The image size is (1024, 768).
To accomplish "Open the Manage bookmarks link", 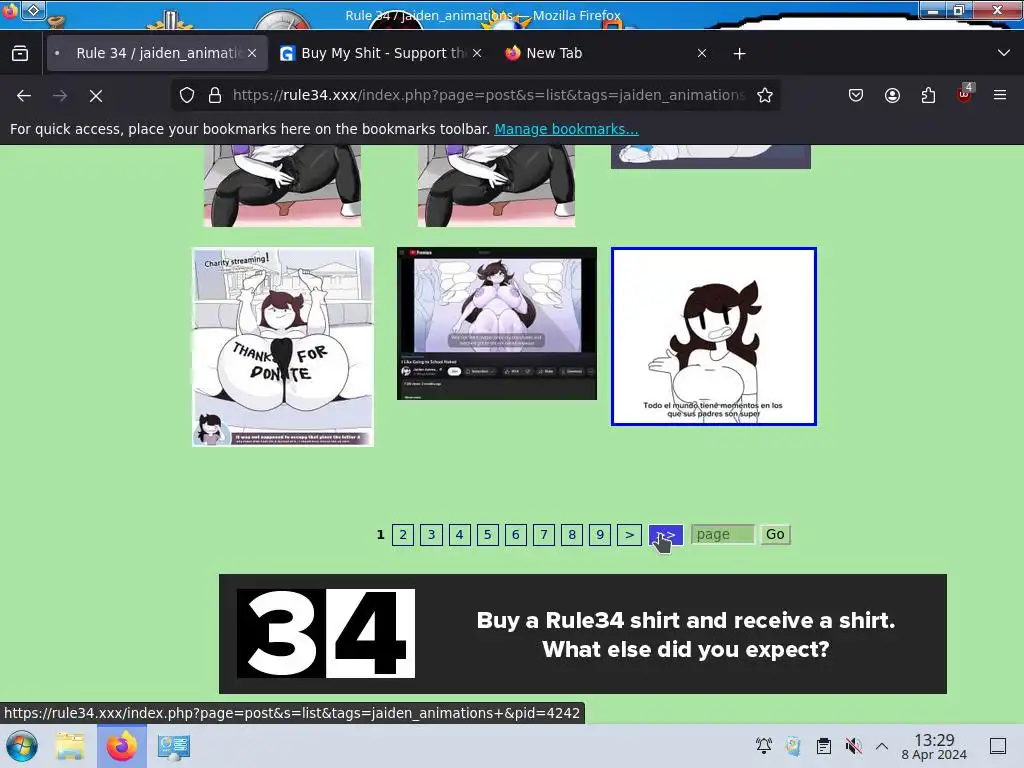I will click(566, 129).
